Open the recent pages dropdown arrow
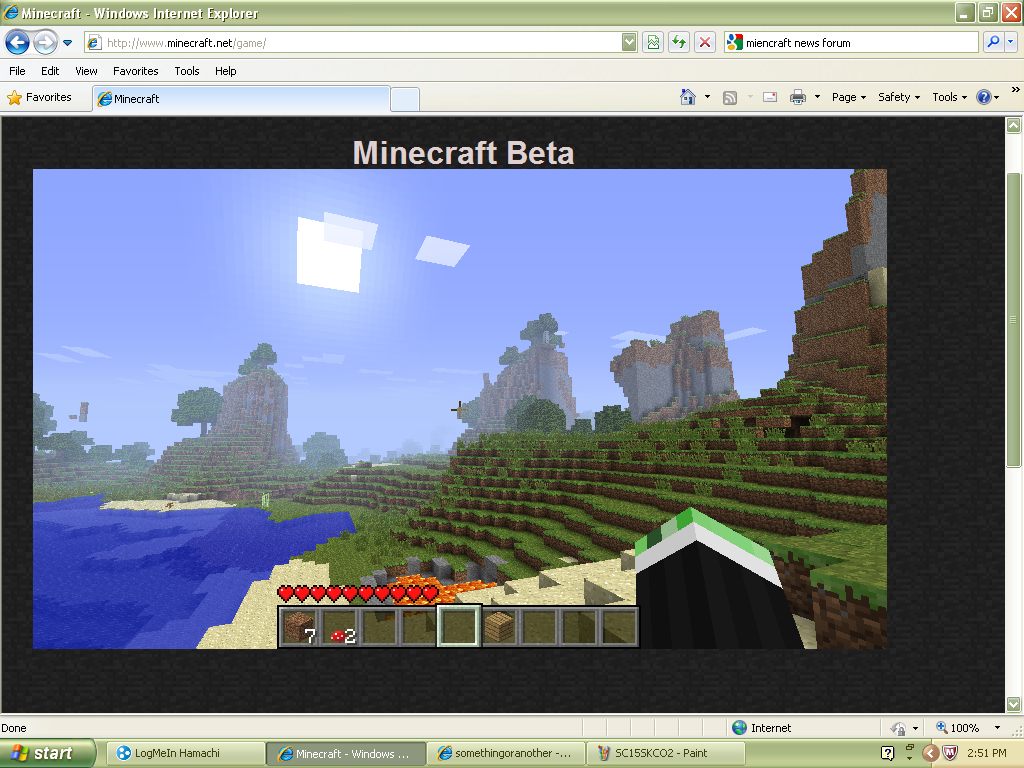Viewport: 1024px width, 768px height. pyautogui.click(x=67, y=43)
